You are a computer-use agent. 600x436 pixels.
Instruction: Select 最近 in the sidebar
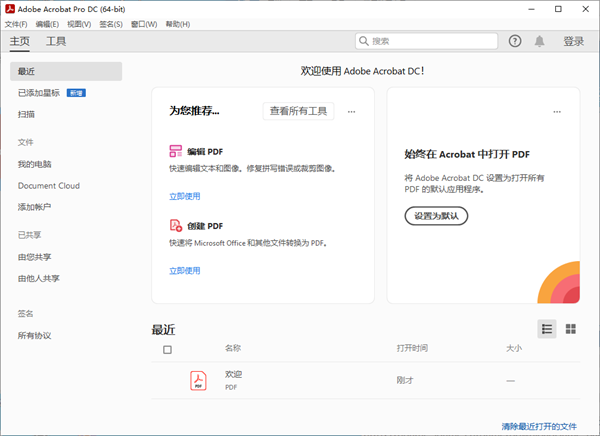66,71
